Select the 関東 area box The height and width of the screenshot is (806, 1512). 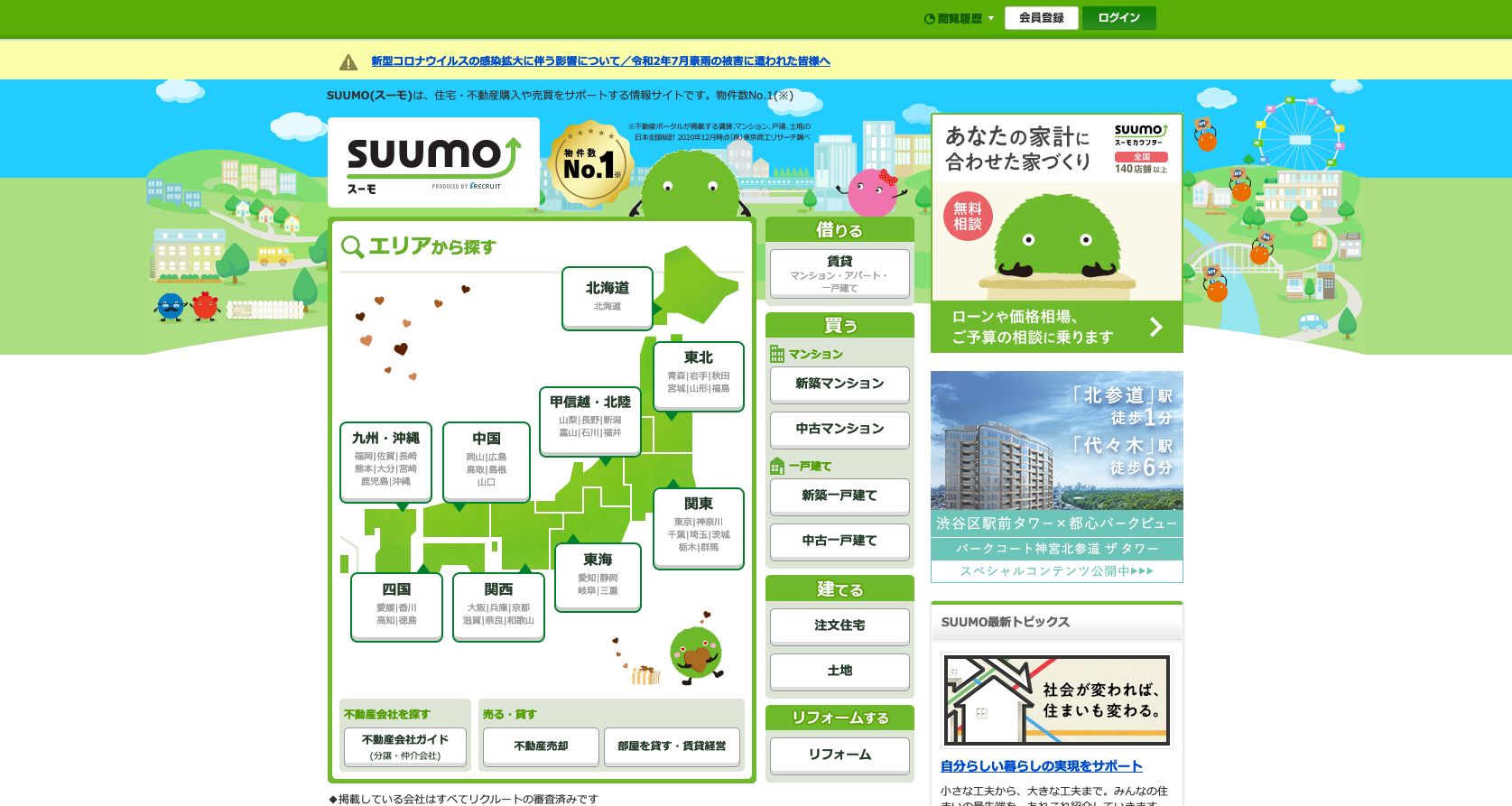click(698, 527)
